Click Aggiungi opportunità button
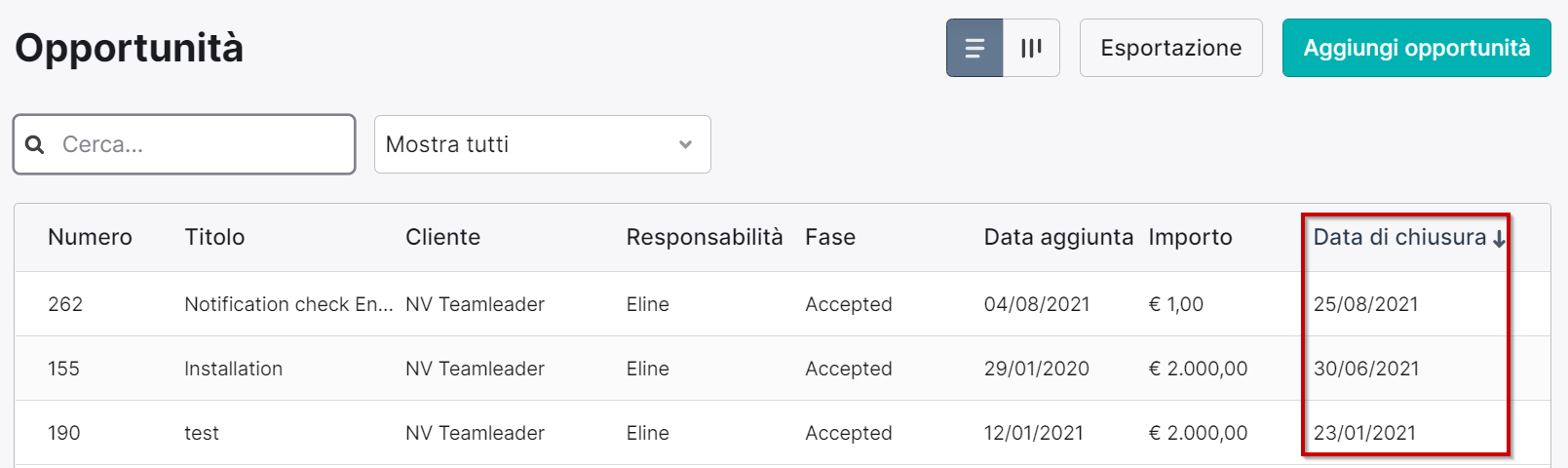The image size is (1568, 468). [1417, 48]
